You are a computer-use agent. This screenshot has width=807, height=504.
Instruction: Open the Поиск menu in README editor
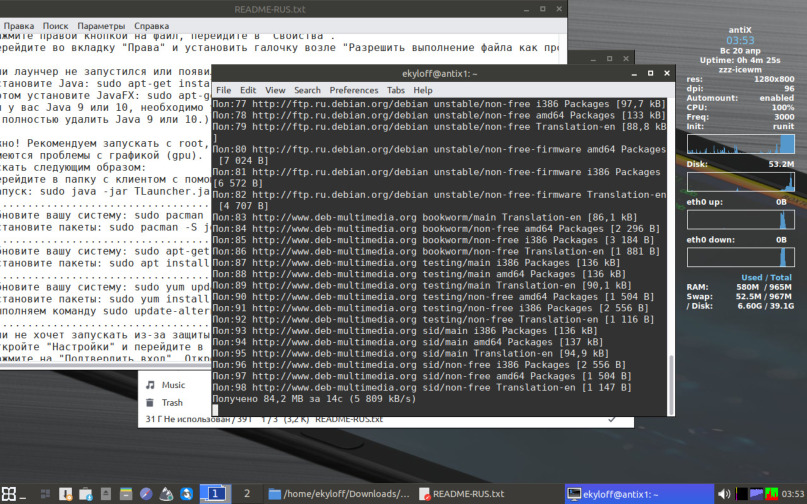click(x=55, y=26)
